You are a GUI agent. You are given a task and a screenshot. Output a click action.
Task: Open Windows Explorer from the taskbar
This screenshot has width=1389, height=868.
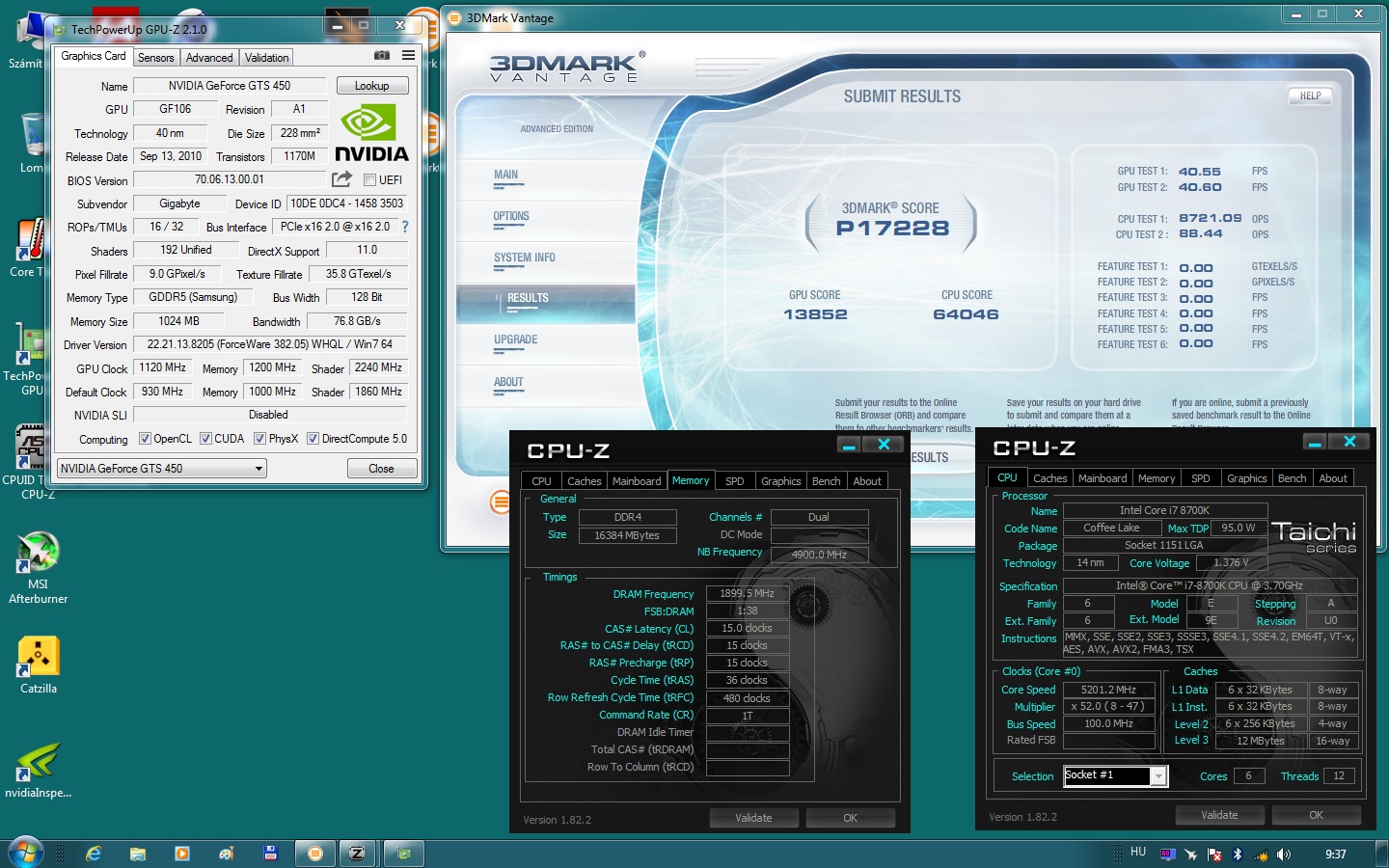click(x=138, y=854)
